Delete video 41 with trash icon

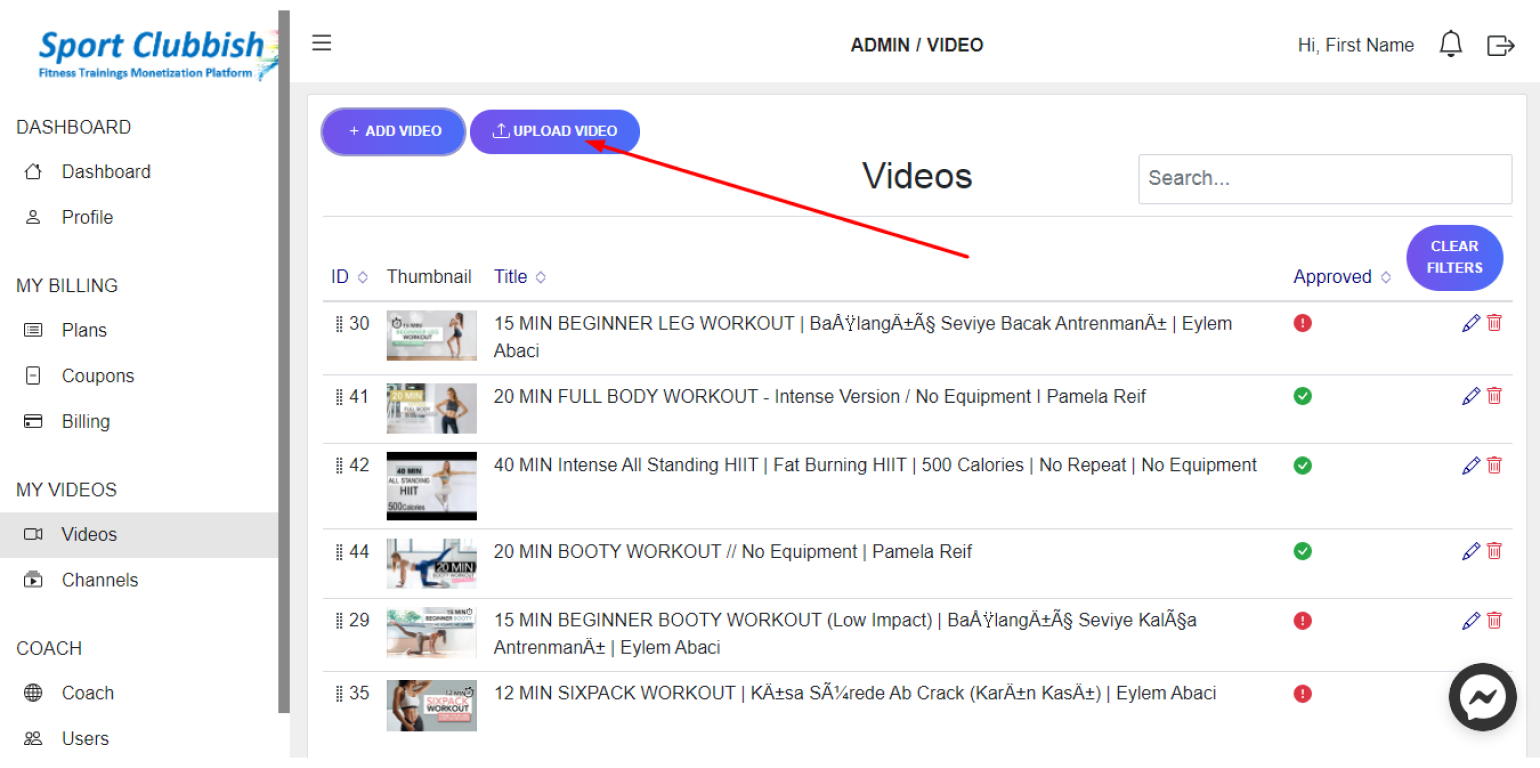1494,396
